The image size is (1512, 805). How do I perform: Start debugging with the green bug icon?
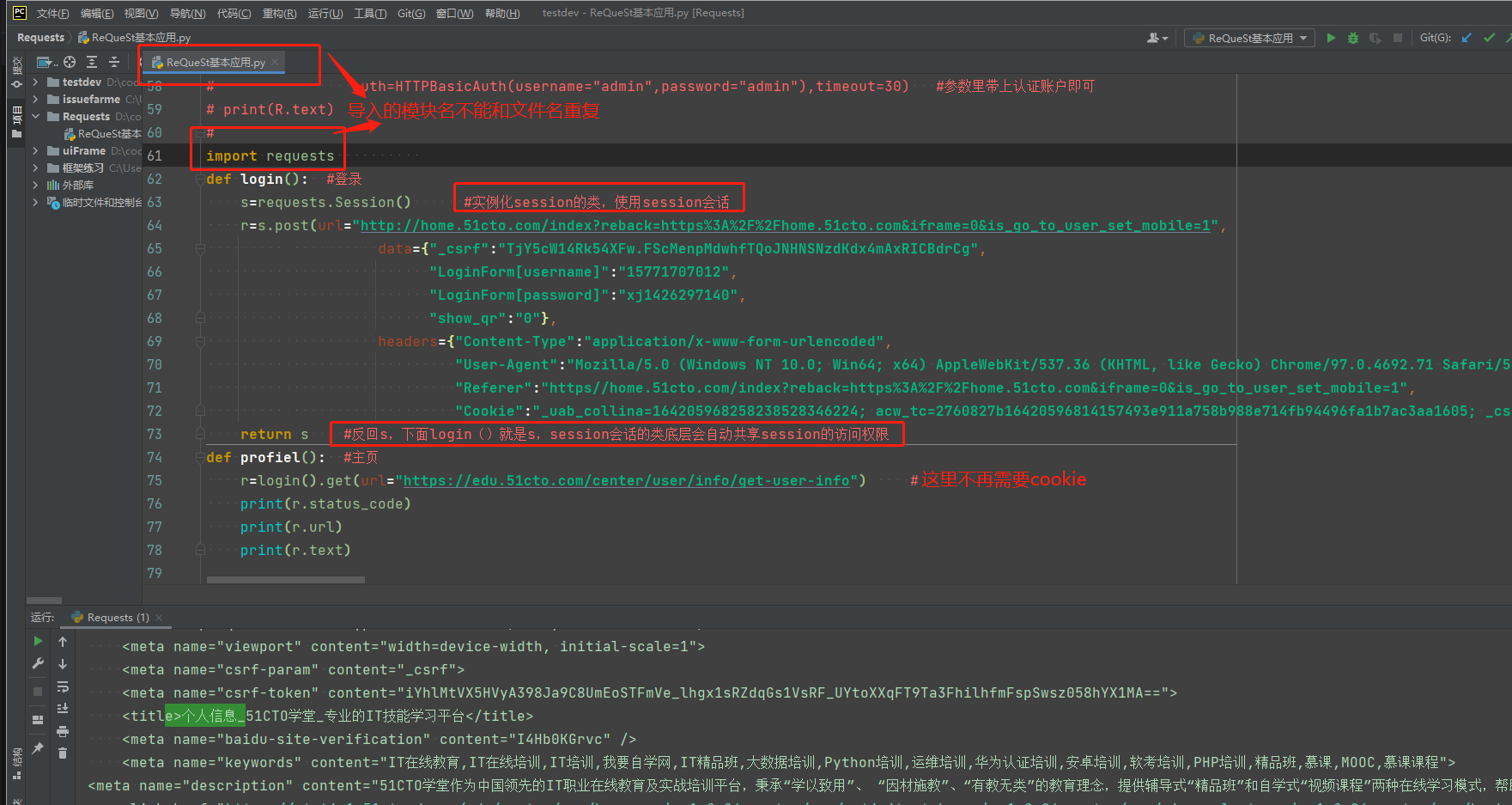point(1353,38)
